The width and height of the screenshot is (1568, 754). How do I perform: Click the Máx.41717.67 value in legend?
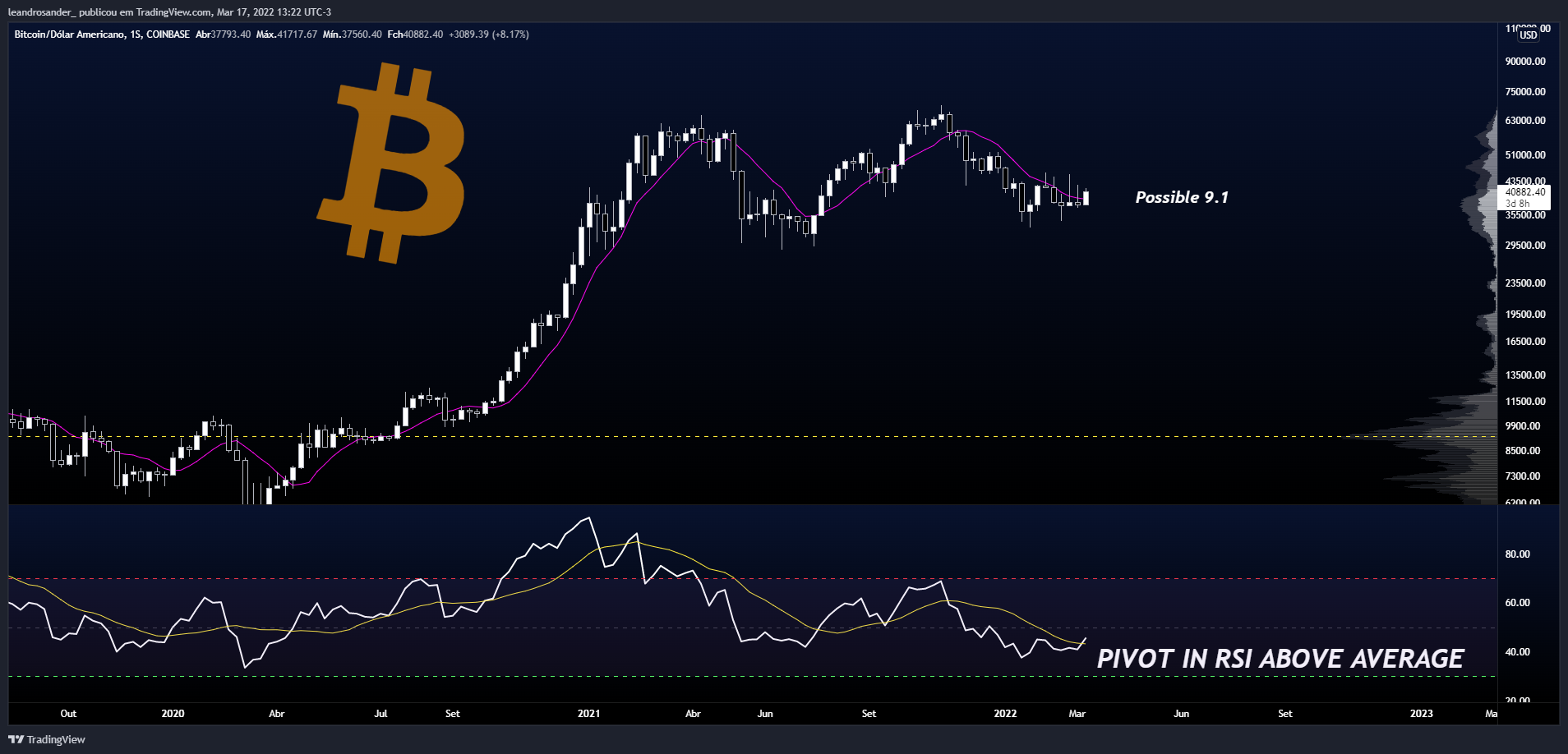(287, 34)
